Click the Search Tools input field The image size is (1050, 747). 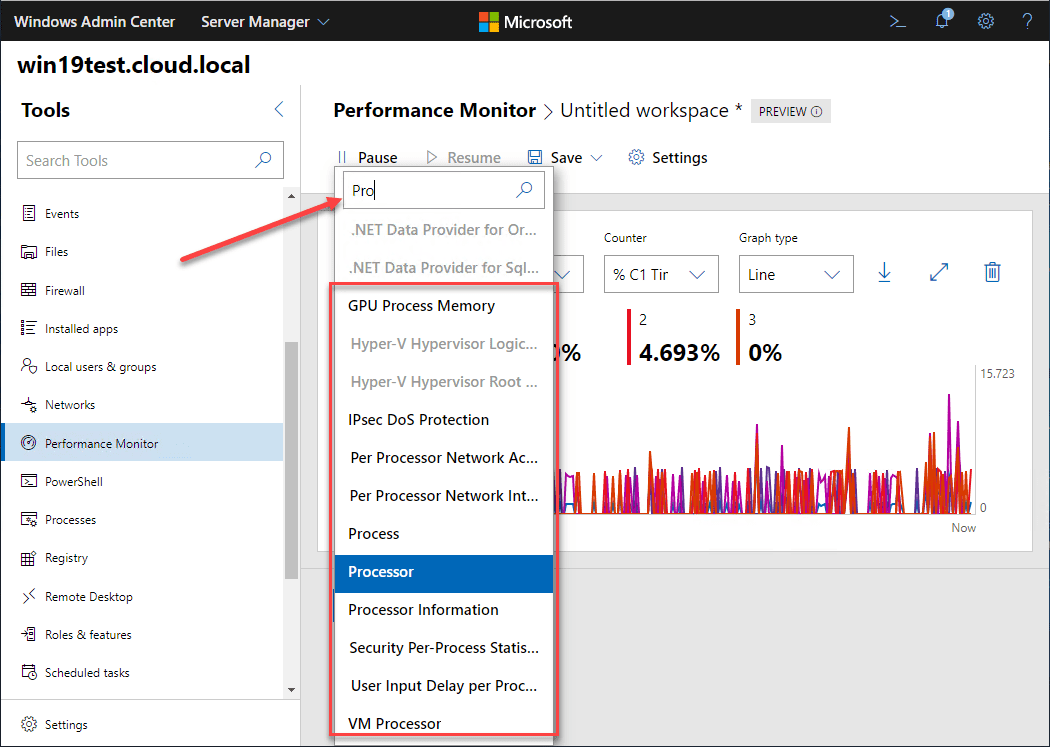135,160
